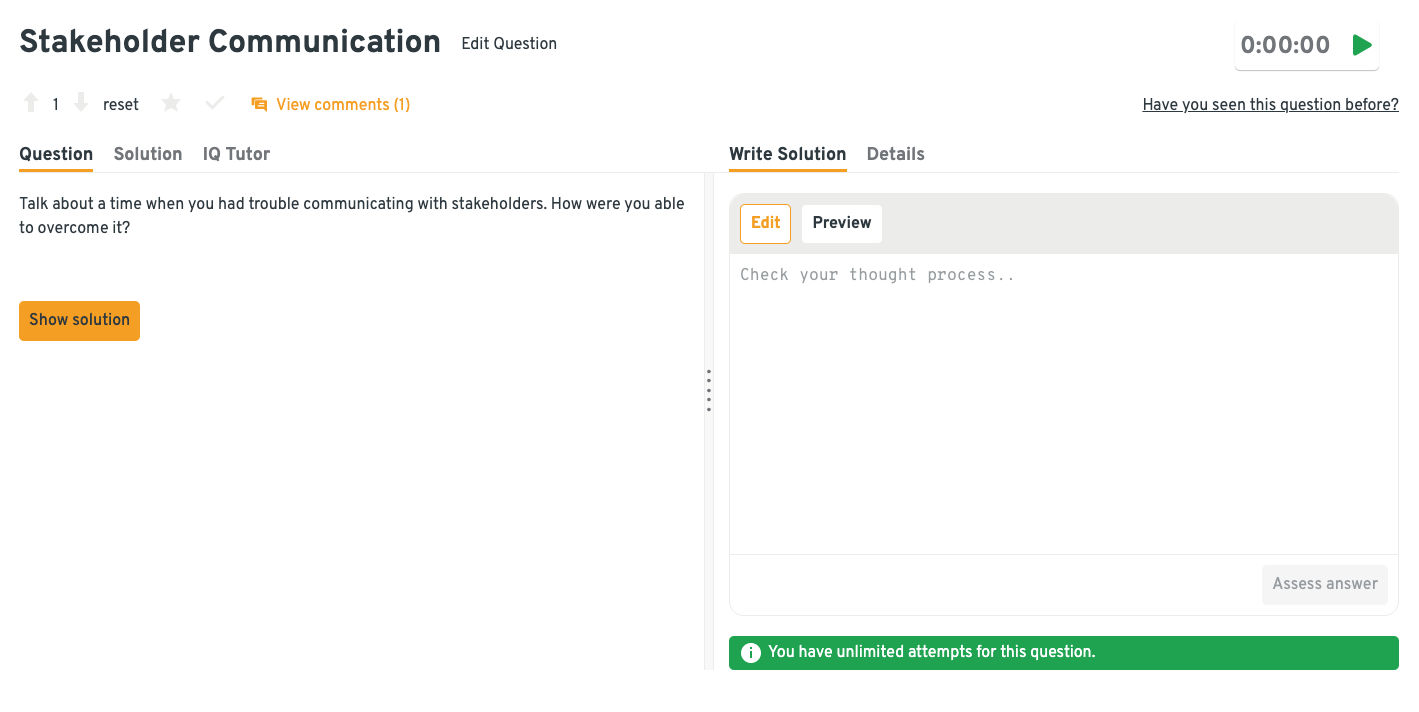Start the timer with the green play icon
The height and width of the screenshot is (712, 1419).
pos(1361,45)
